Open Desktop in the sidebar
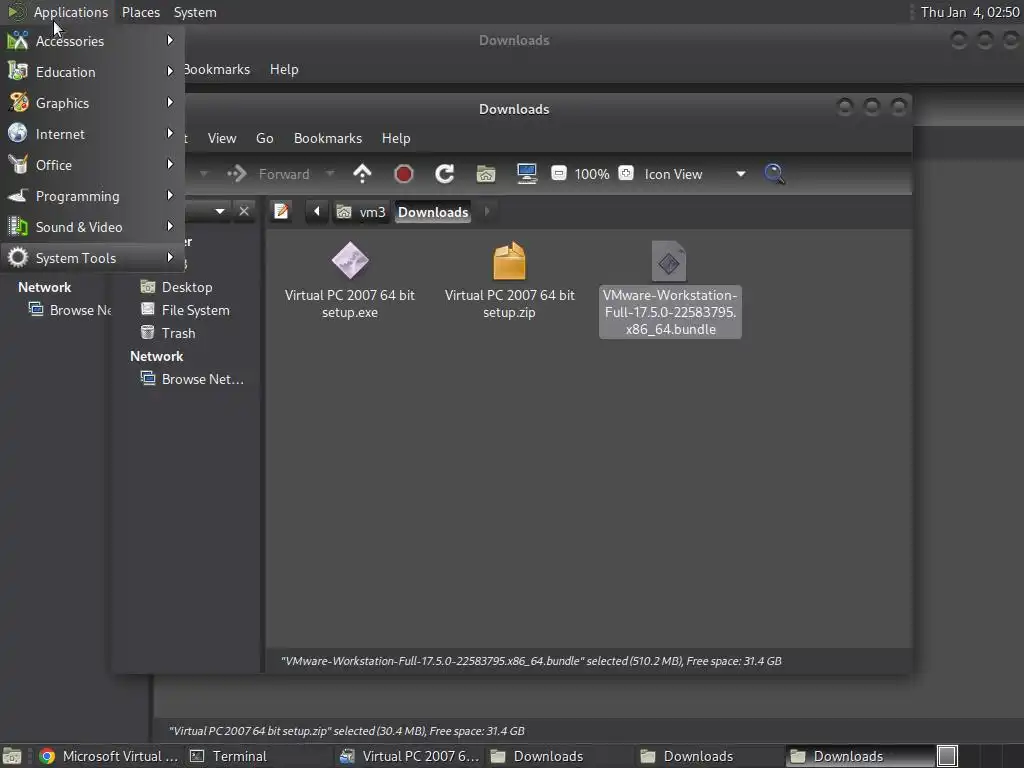1024x768 pixels. click(x=187, y=287)
